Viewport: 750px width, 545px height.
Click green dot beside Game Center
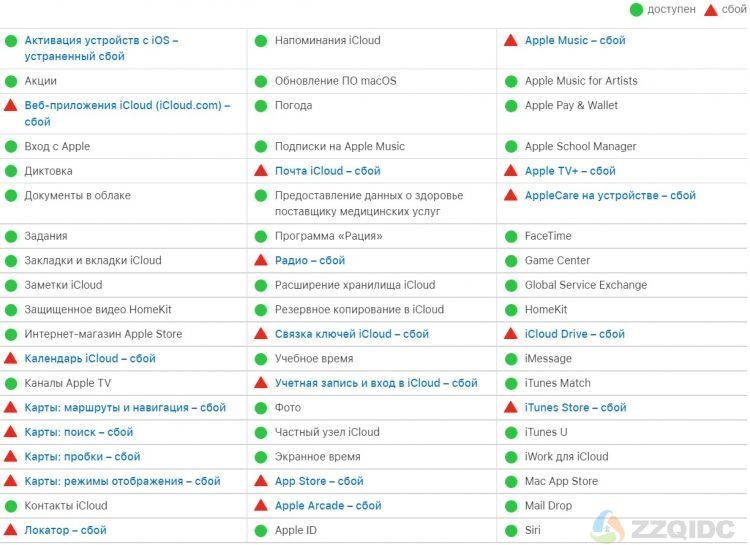(511, 261)
